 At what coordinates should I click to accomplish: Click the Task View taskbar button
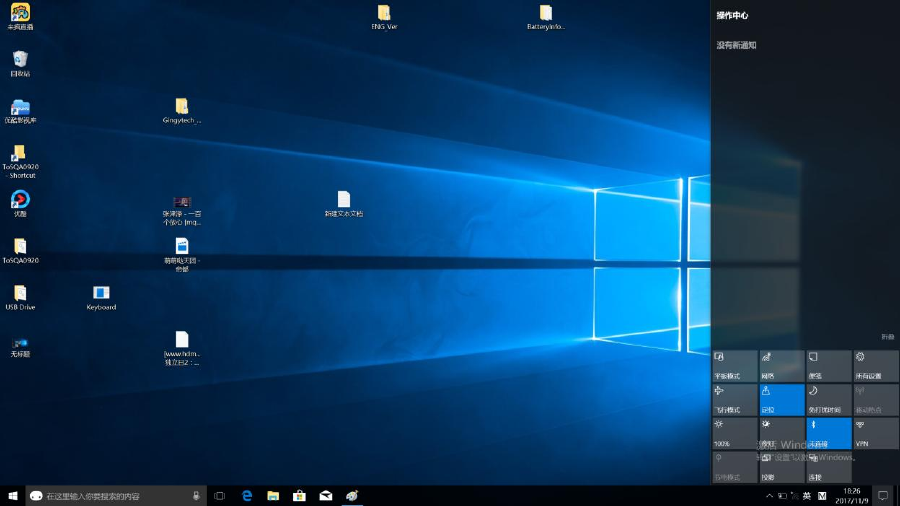pyautogui.click(x=220, y=495)
